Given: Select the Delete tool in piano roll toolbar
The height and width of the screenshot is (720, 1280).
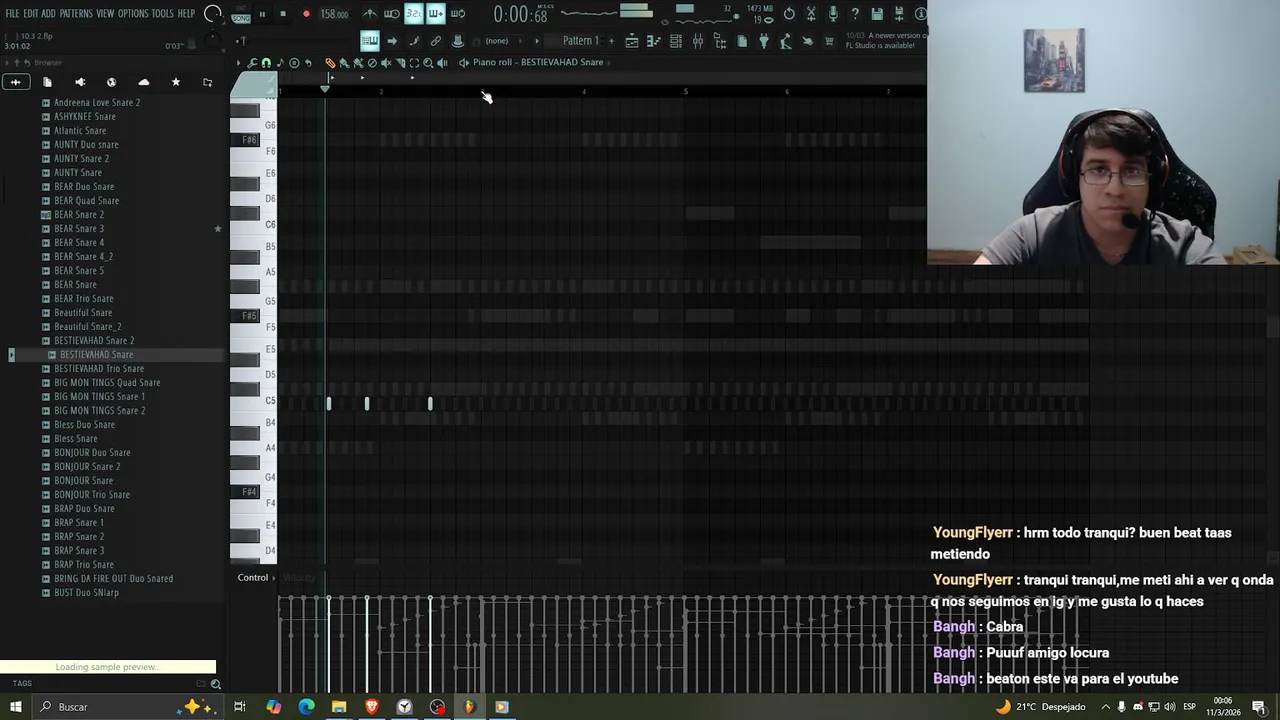Looking at the screenshot, I should click(x=372, y=62).
